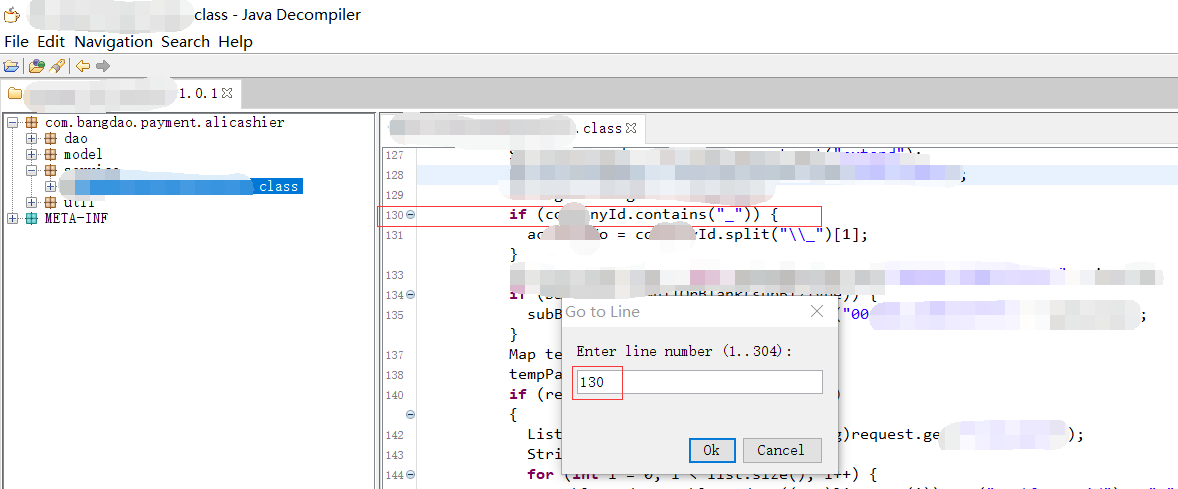Click the Open File toolbar icon
Image resolution: width=1178 pixels, height=489 pixels.
(x=11, y=66)
